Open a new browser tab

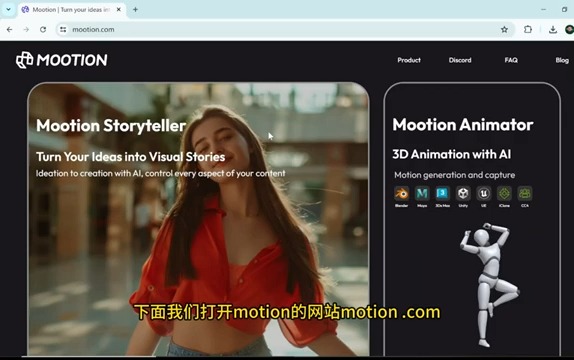pos(135,10)
